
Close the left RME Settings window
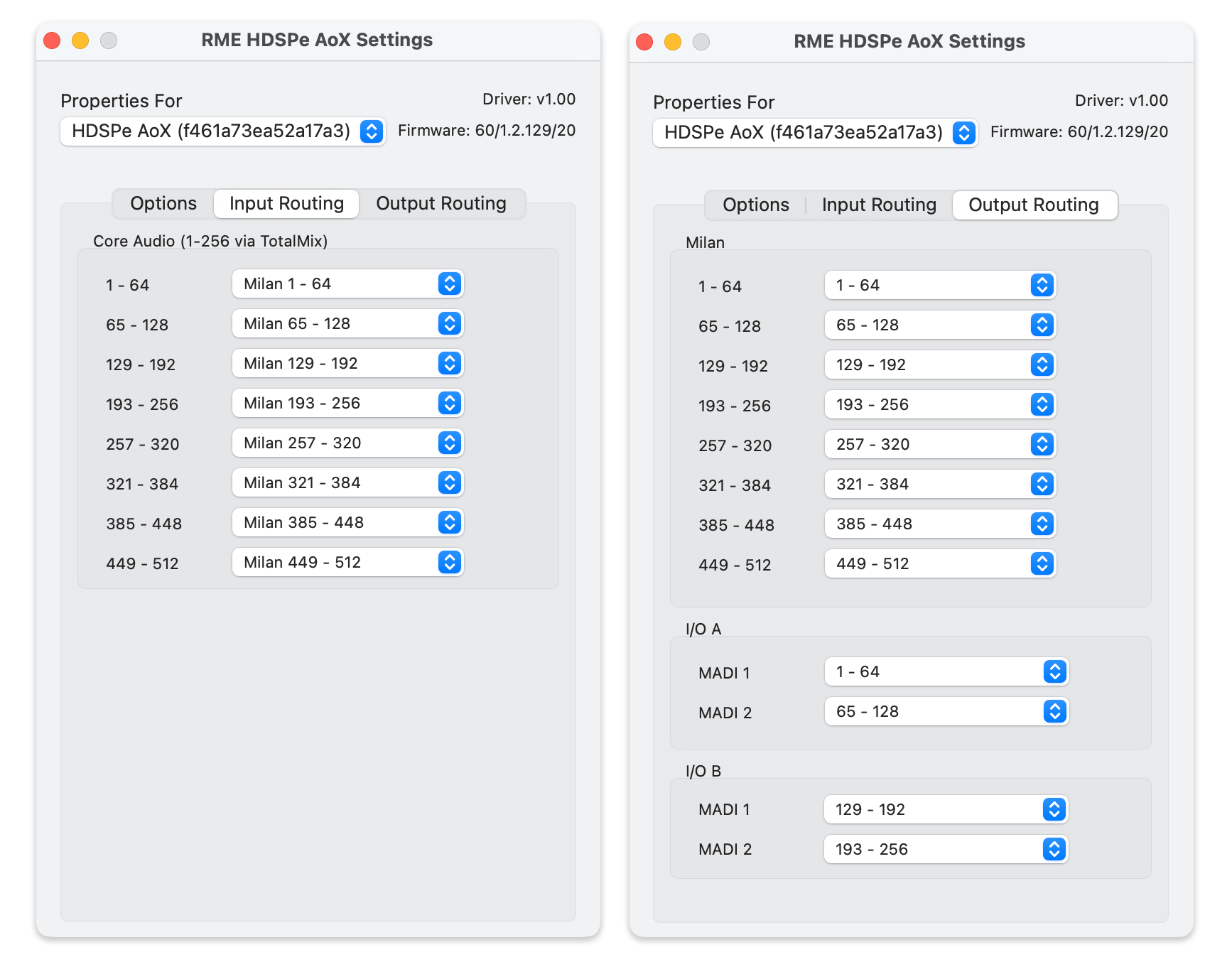click(52, 40)
